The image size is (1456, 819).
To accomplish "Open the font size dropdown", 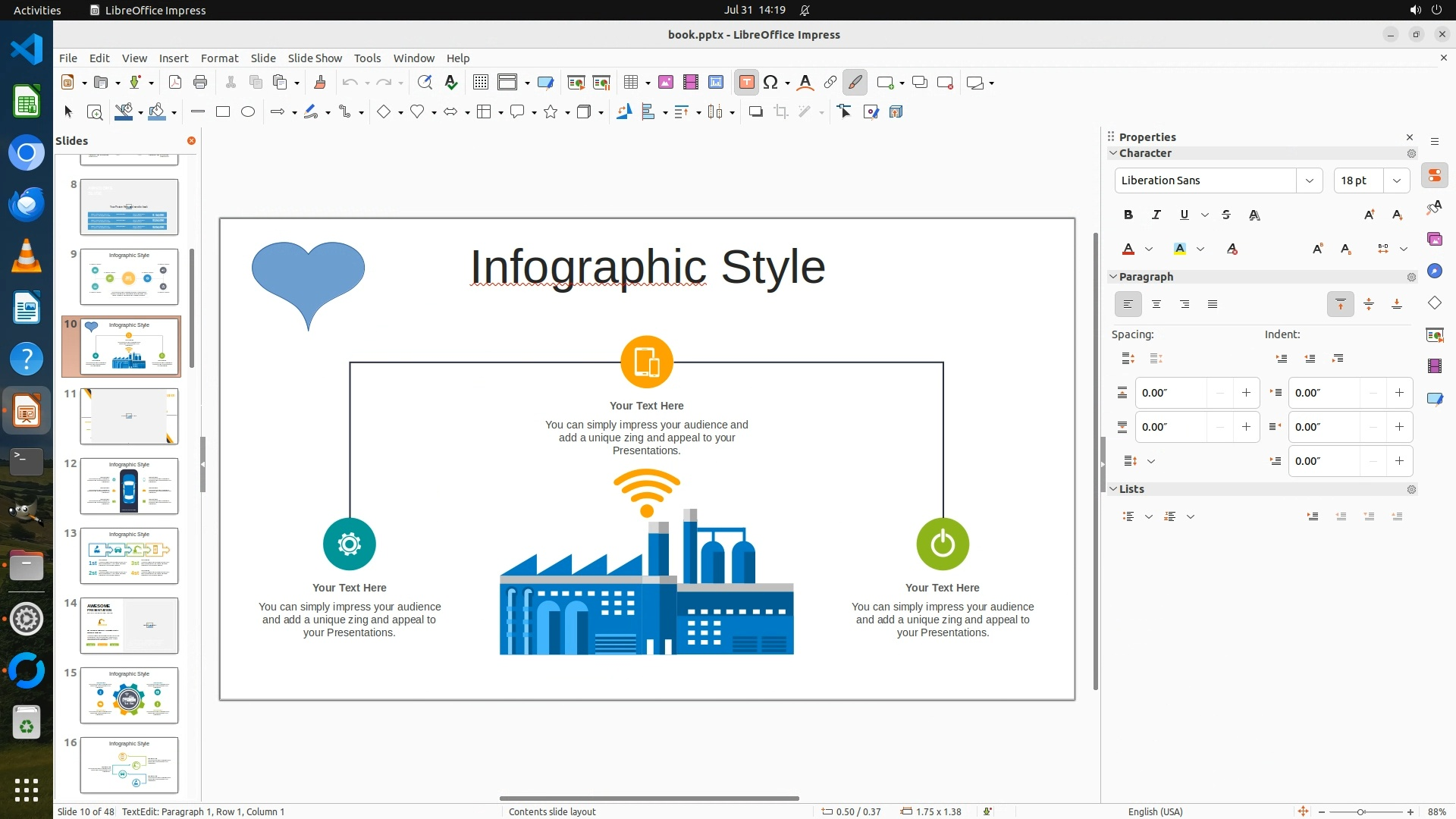I will pyautogui.click(x=1396, y=180).
